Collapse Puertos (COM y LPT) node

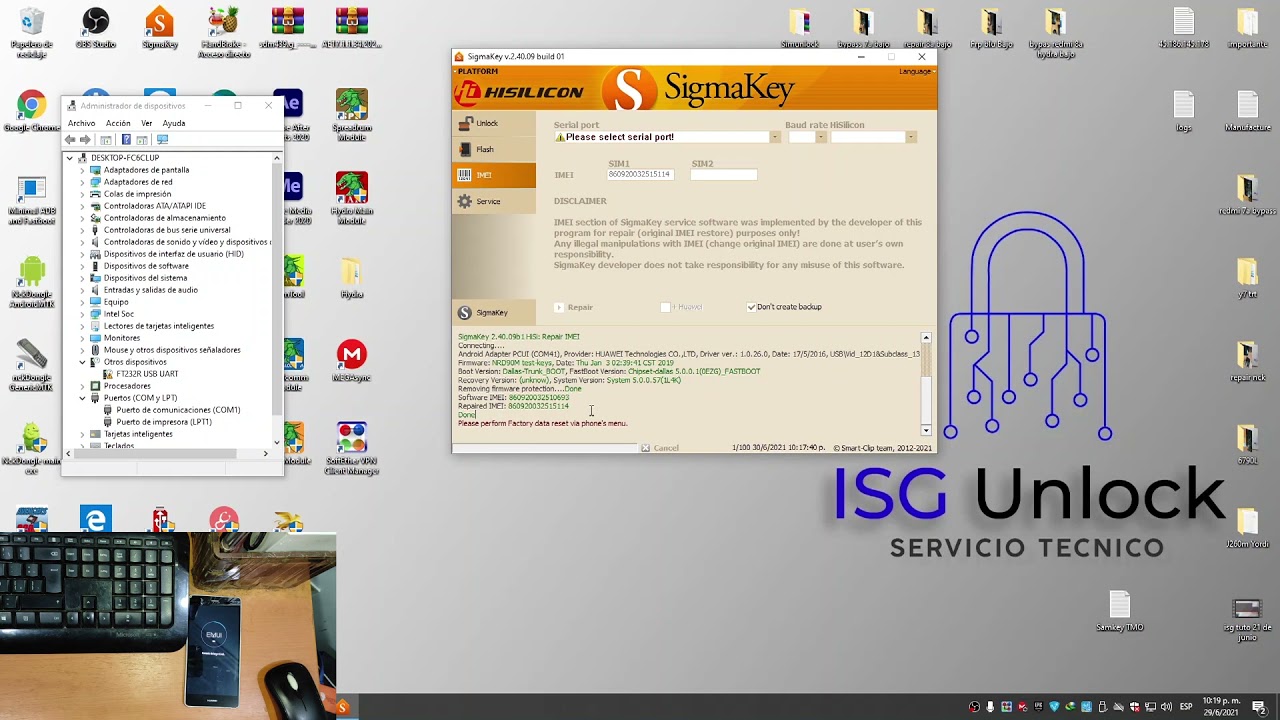83,398
